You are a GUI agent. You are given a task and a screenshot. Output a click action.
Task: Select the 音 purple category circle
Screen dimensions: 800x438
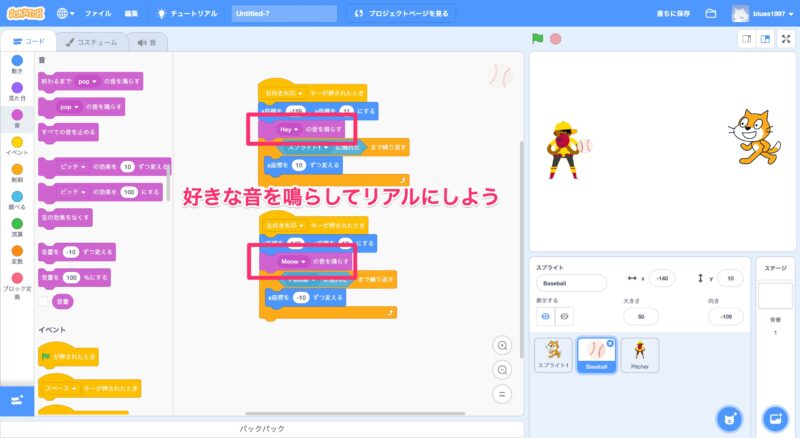point(16,118)
